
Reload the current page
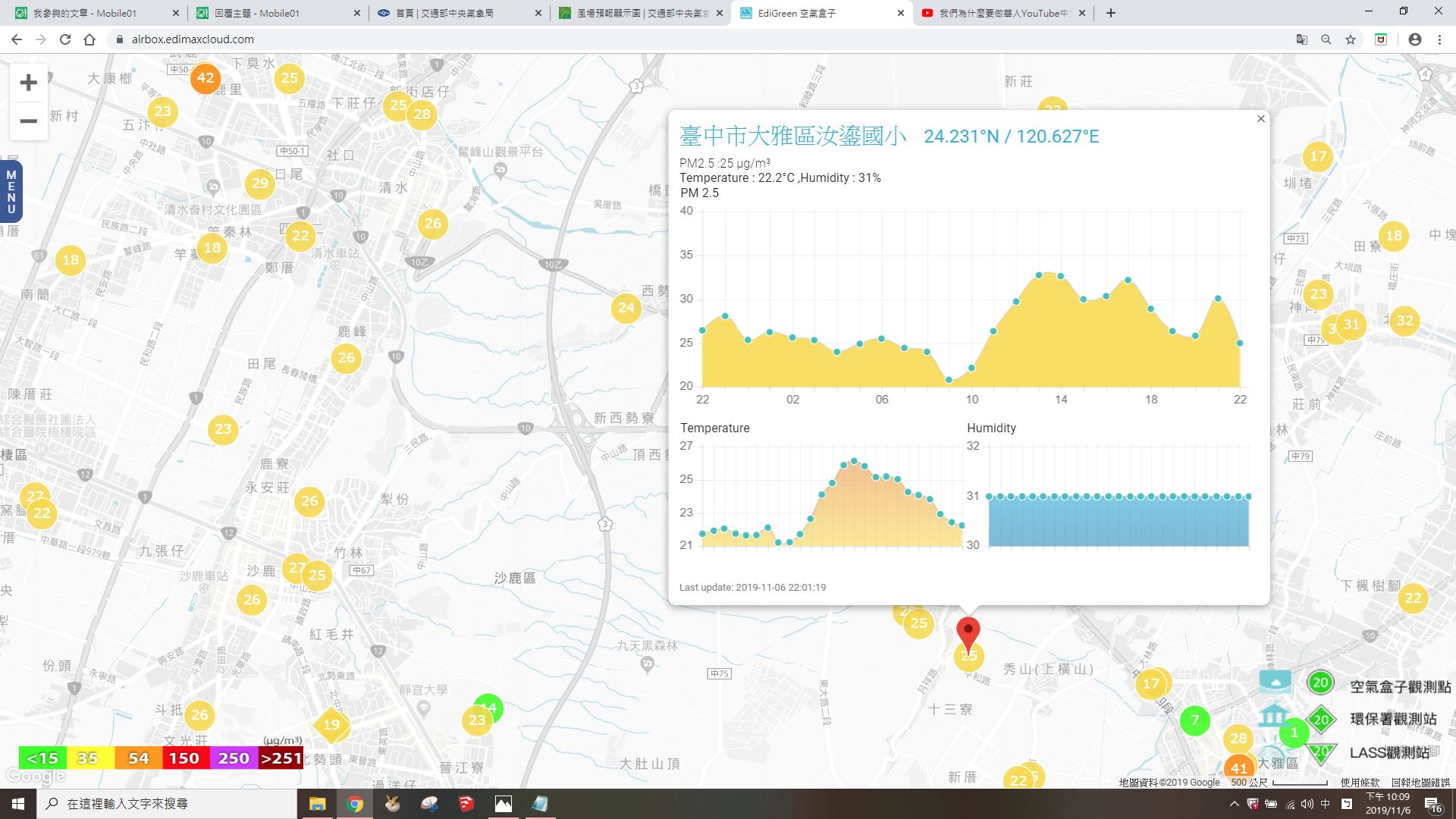point(65,39)
